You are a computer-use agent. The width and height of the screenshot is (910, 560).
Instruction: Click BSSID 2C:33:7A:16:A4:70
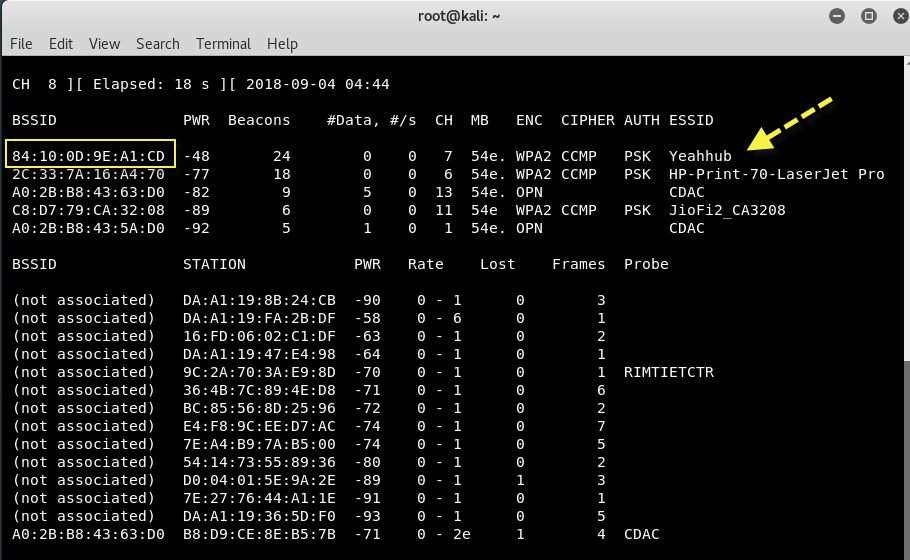[x=89, y=174]
